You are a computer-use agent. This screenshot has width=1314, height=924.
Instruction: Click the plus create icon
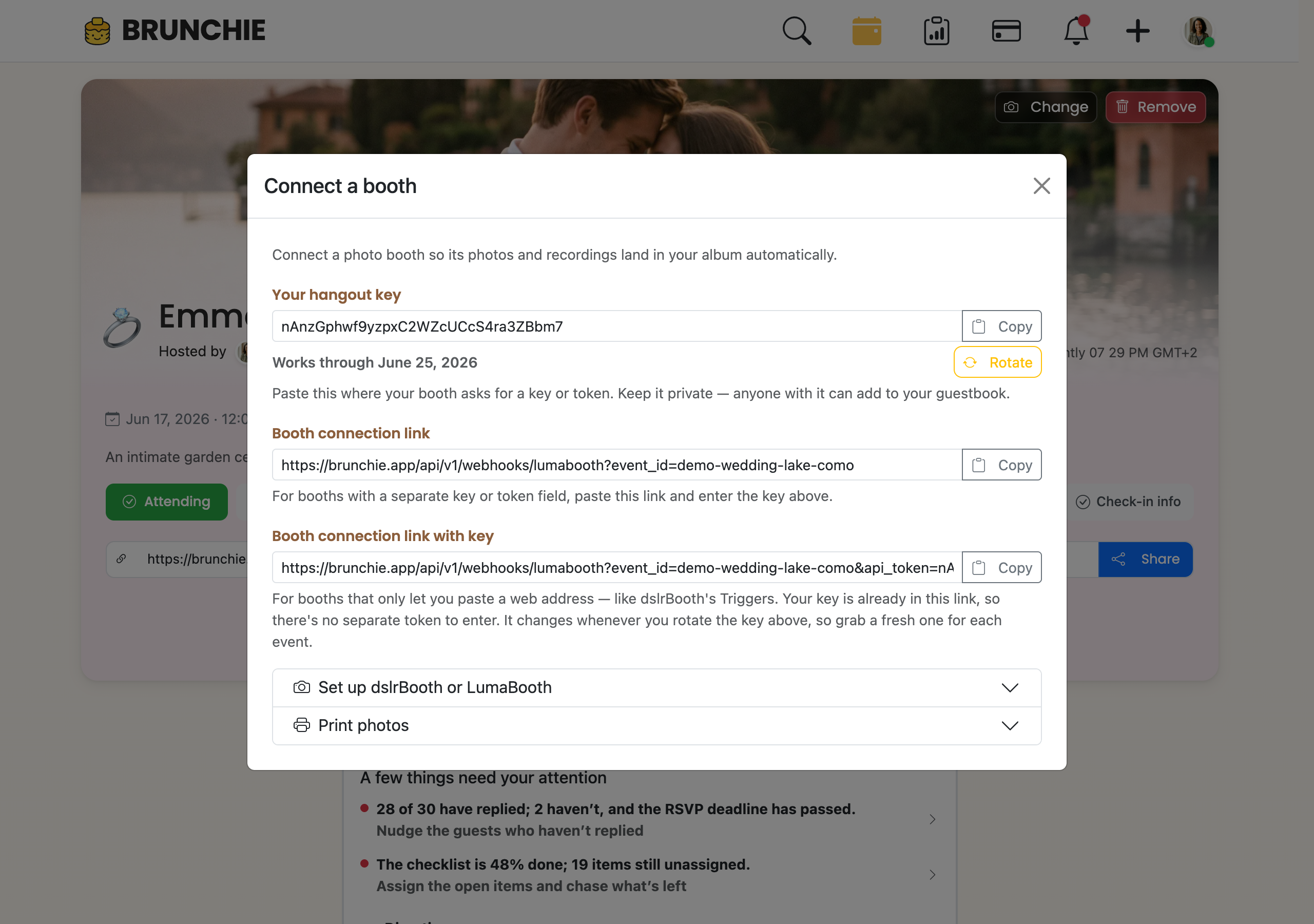pos(1138,31)
